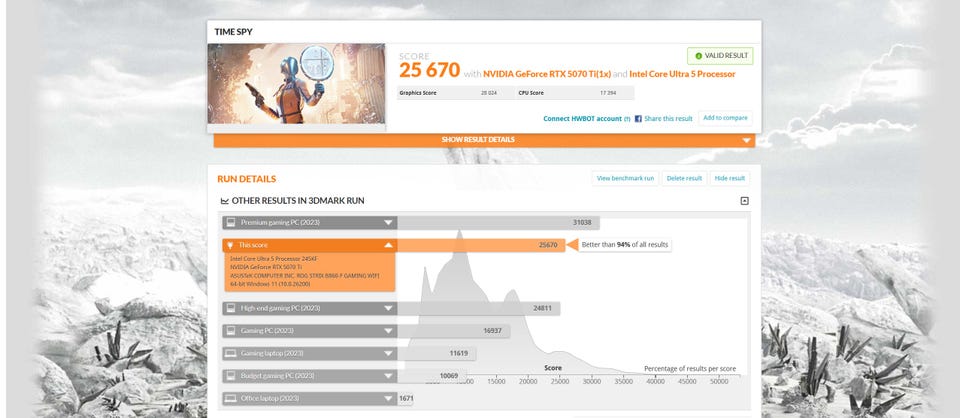Expand Office laptop (2023) details arrow
The image size is (960, 418).
click(x=388, y=398)
